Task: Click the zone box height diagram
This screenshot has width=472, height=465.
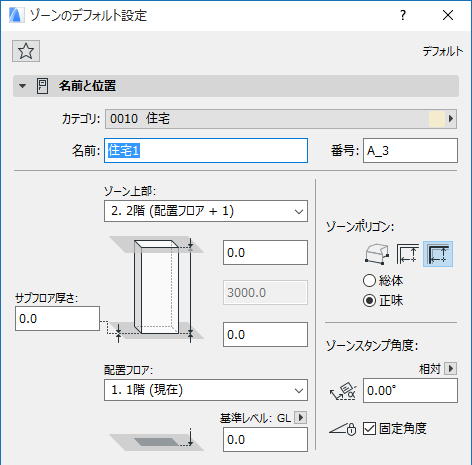Action: click(157, 288)
